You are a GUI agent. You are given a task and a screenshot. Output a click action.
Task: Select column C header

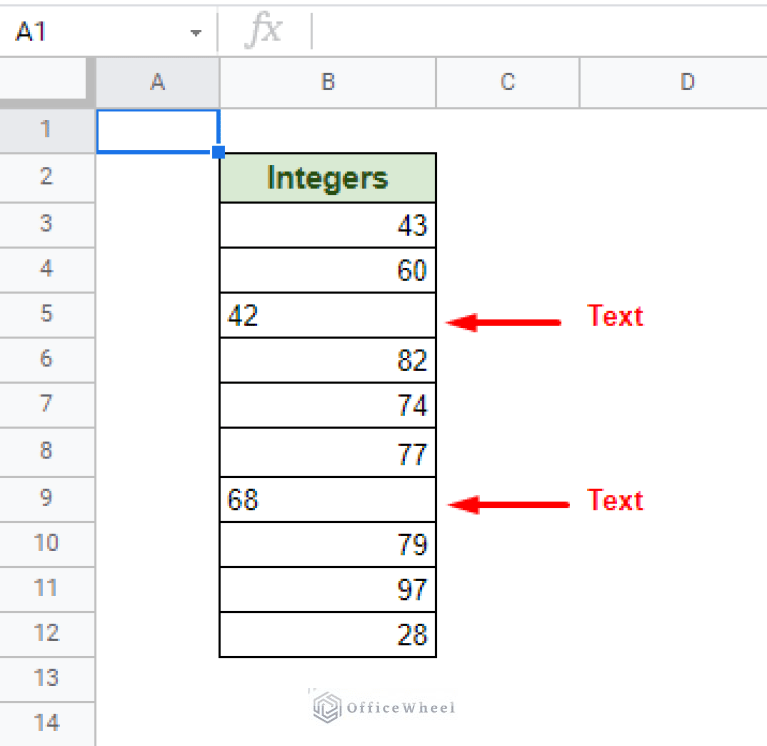(x=507, y=83)
